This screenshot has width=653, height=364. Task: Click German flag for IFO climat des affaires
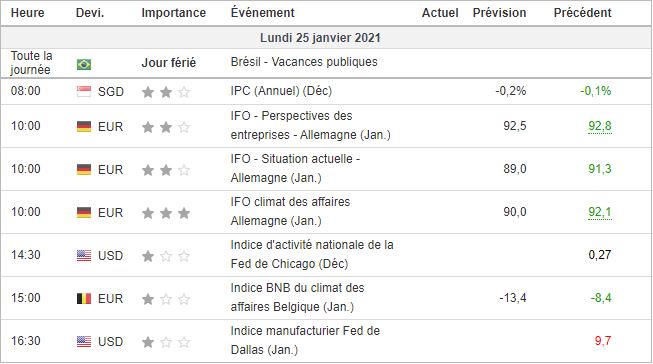click(84, 212)
